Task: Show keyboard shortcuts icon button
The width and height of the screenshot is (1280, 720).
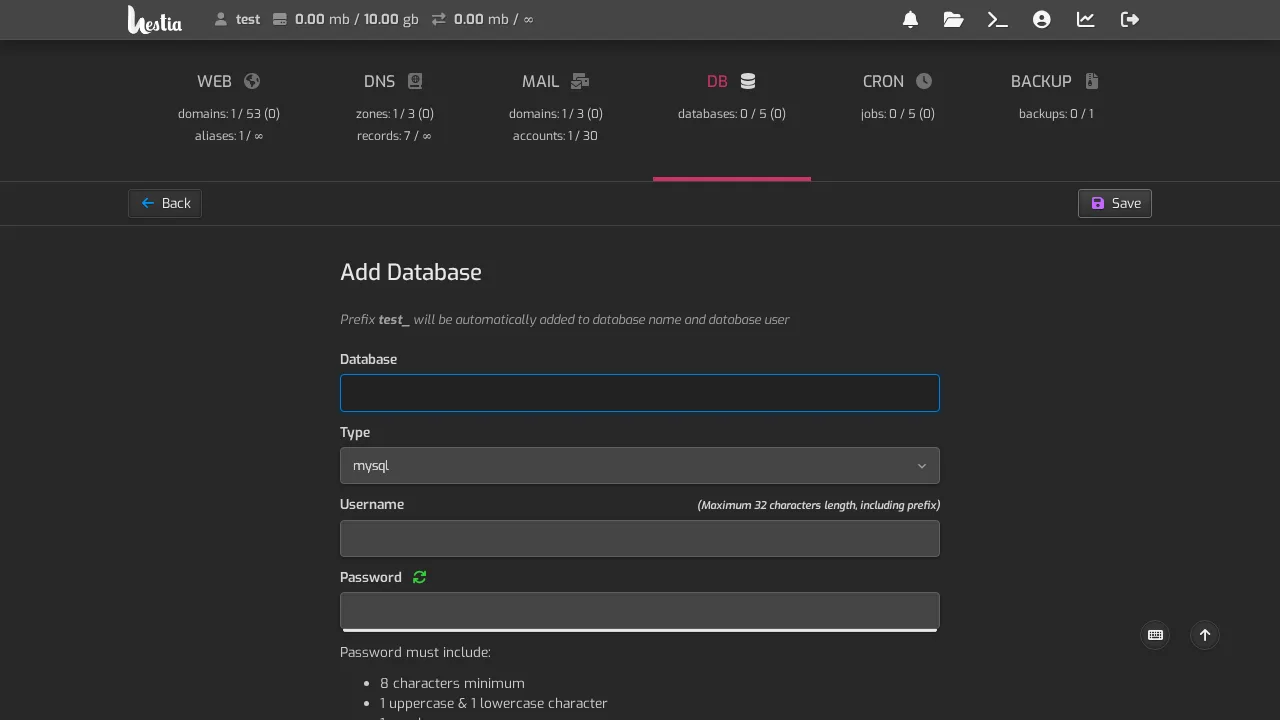Action: coord(1155,635)
